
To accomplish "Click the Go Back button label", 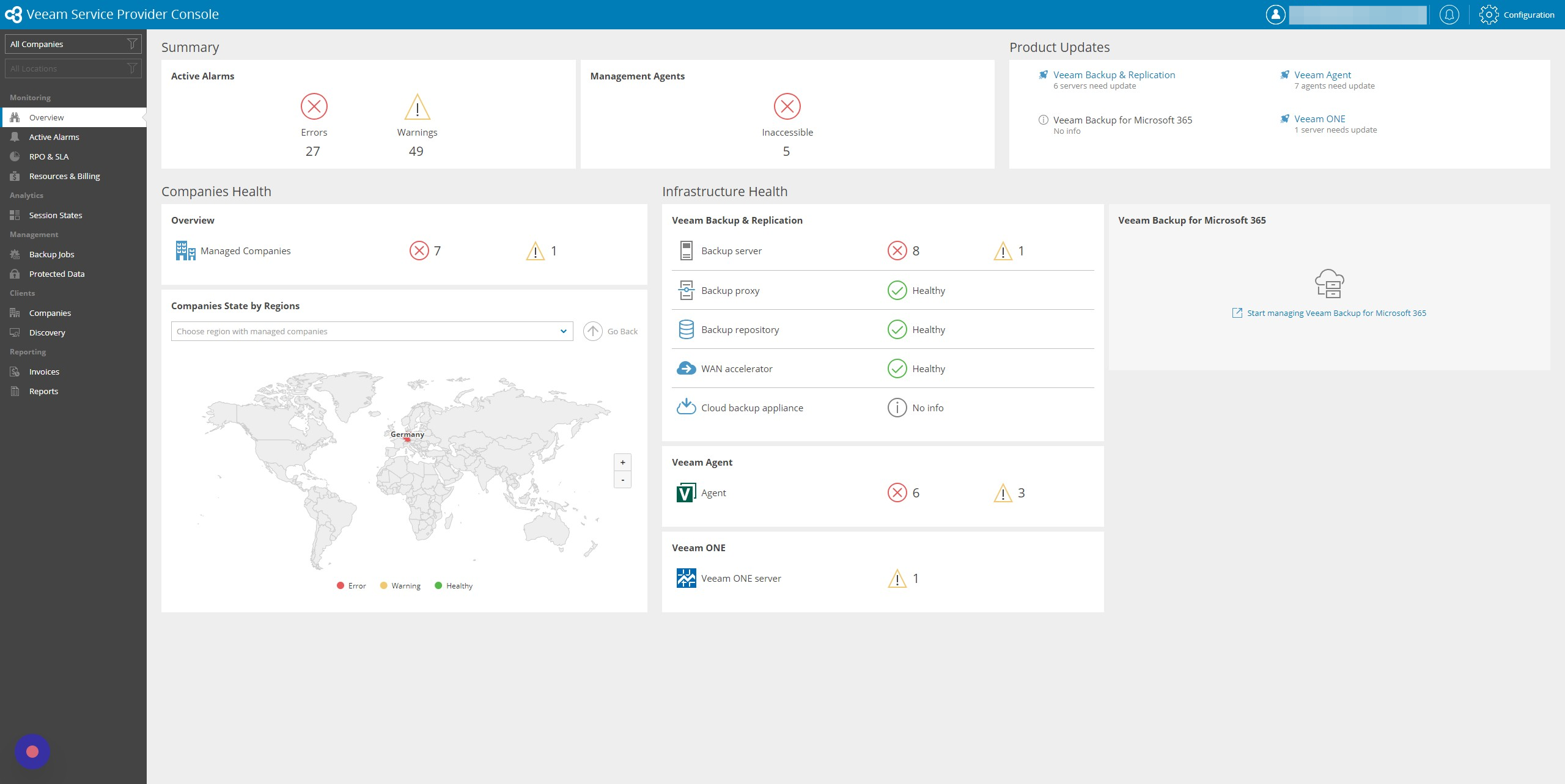I will point(622,331).
